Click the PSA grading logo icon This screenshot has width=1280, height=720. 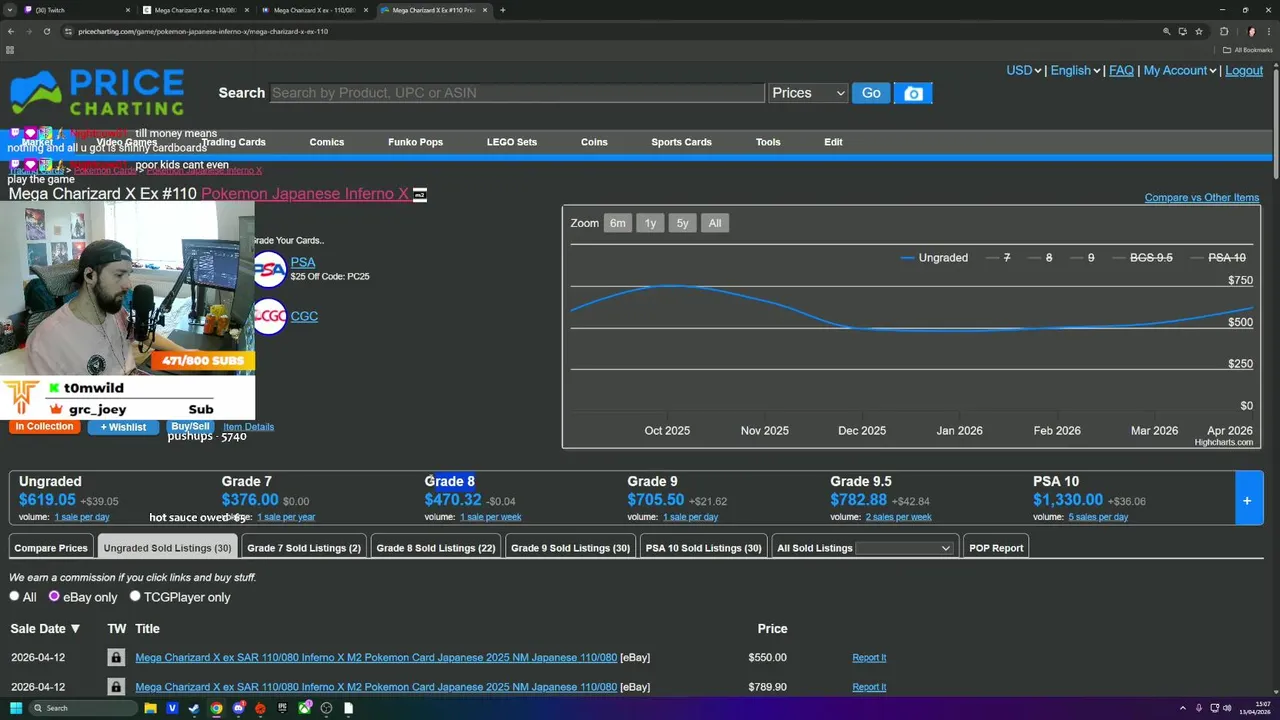269,269
